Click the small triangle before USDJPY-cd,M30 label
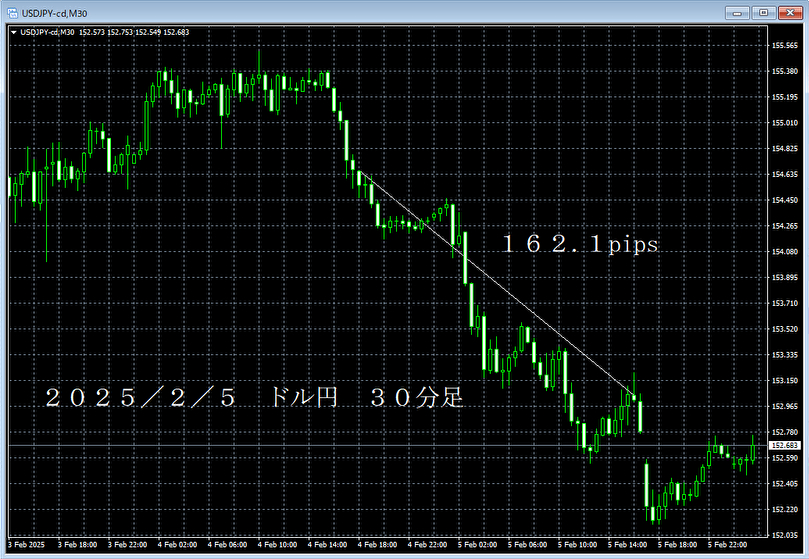Image resolution: width=809 pixels, height=559 pixels. pyautogui.click(x=12, y=32)
